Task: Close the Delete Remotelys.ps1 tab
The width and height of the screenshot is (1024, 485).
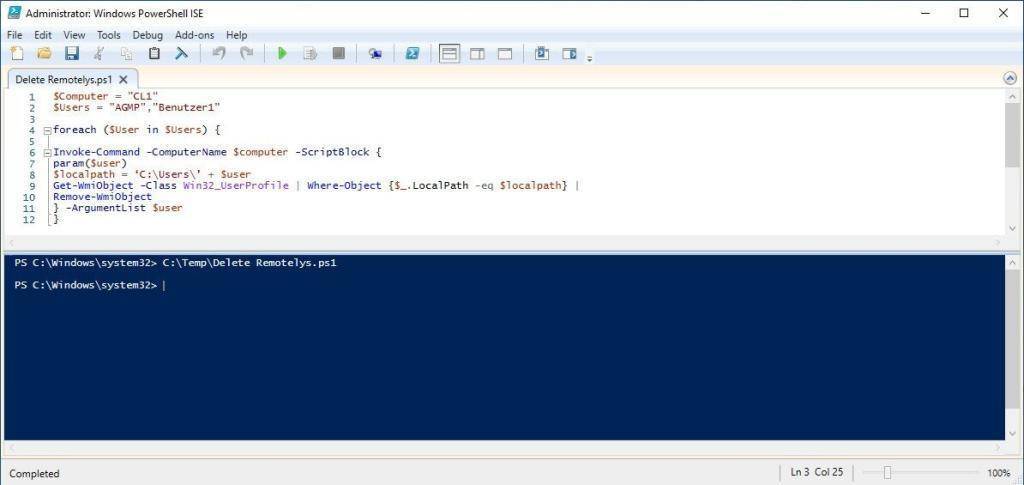Action: (123, 79)
